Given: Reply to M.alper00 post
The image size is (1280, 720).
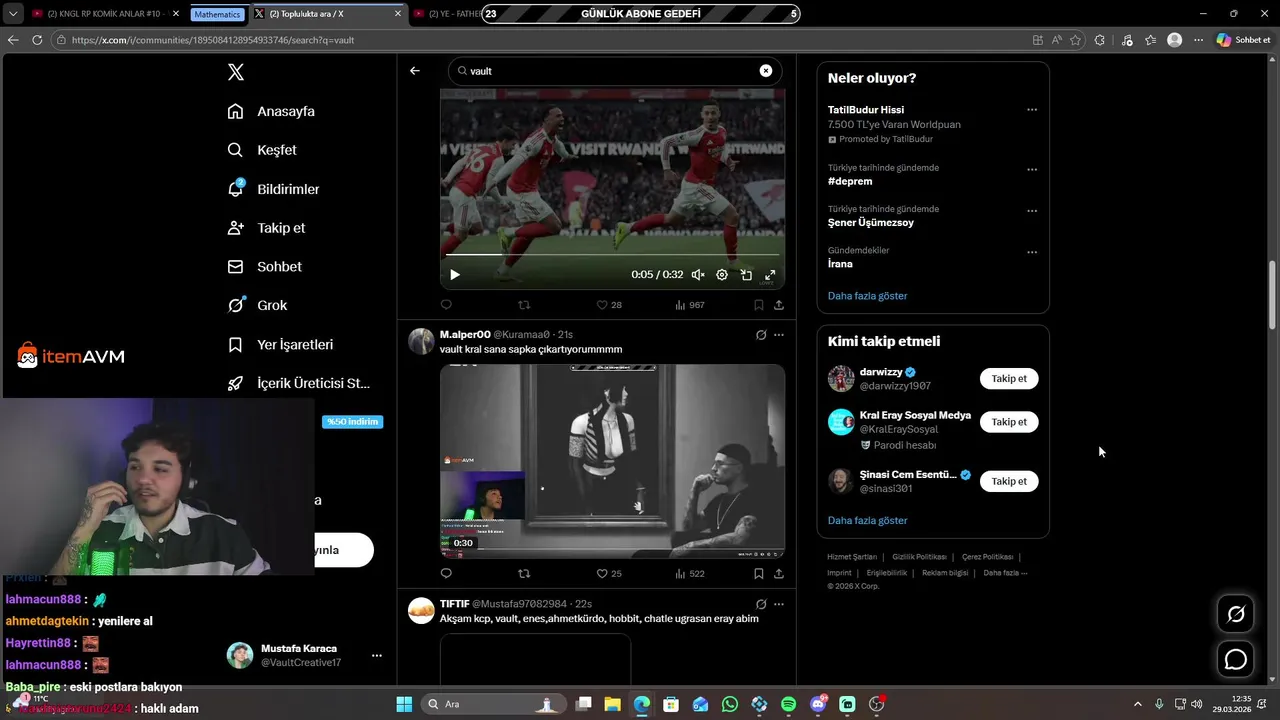Looking at the screenshot, I should 446,574.
